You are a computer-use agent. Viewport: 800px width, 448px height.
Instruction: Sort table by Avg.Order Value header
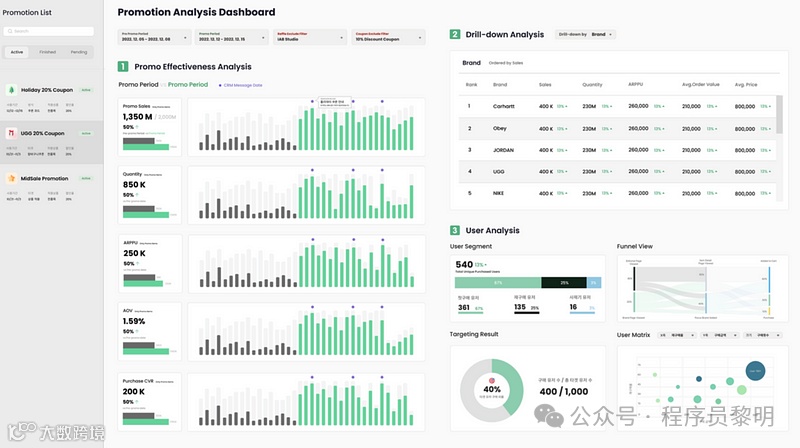(701, 84)
